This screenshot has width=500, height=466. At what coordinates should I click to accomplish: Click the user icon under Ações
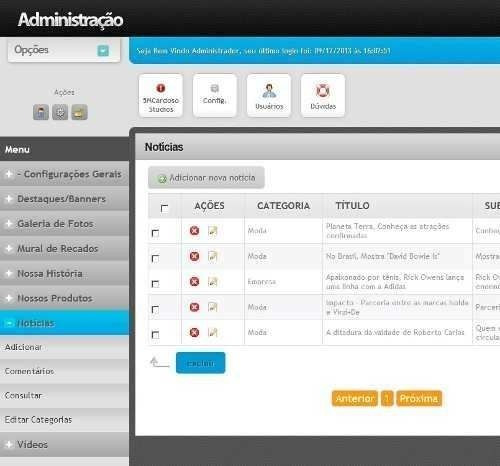point(41,112)
